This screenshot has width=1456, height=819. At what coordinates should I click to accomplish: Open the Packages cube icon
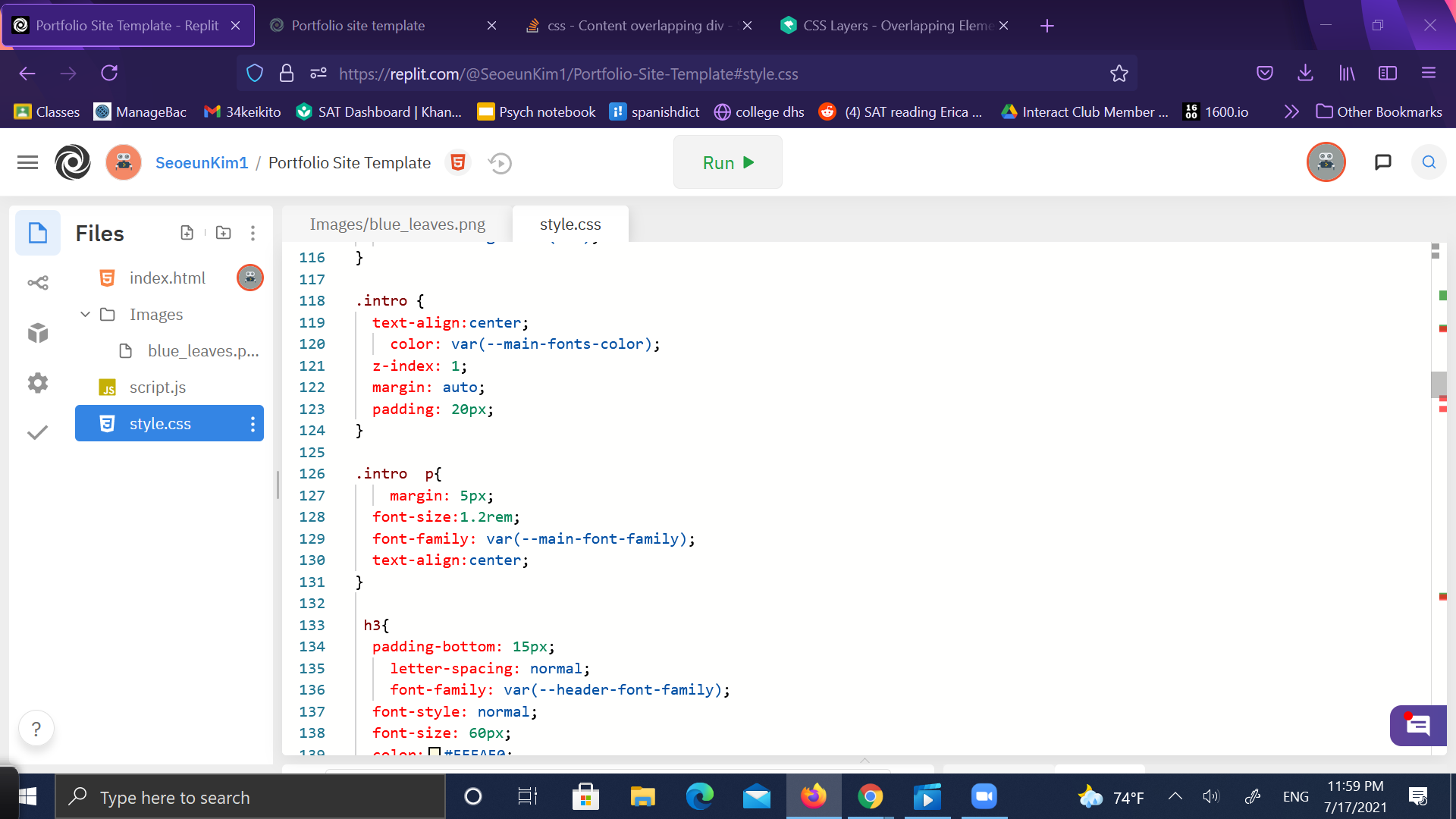pos(38,333)
